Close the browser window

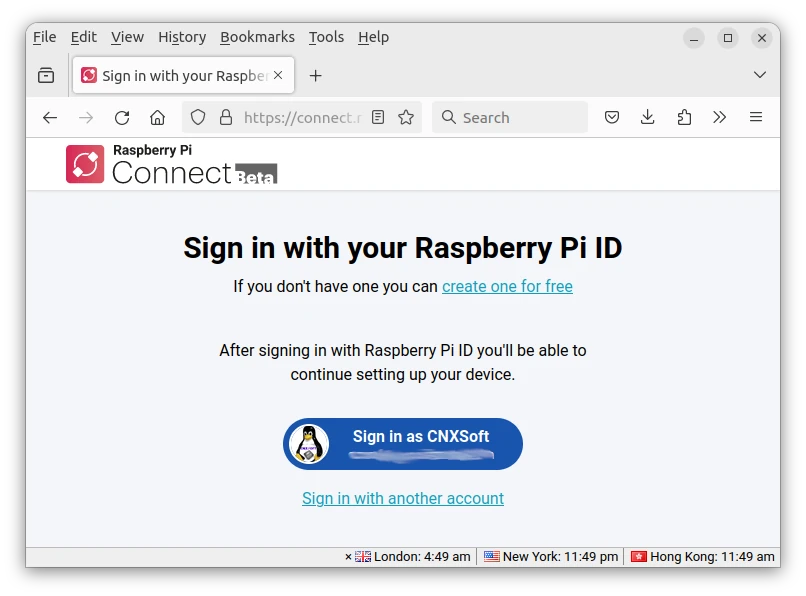(762, 38)
